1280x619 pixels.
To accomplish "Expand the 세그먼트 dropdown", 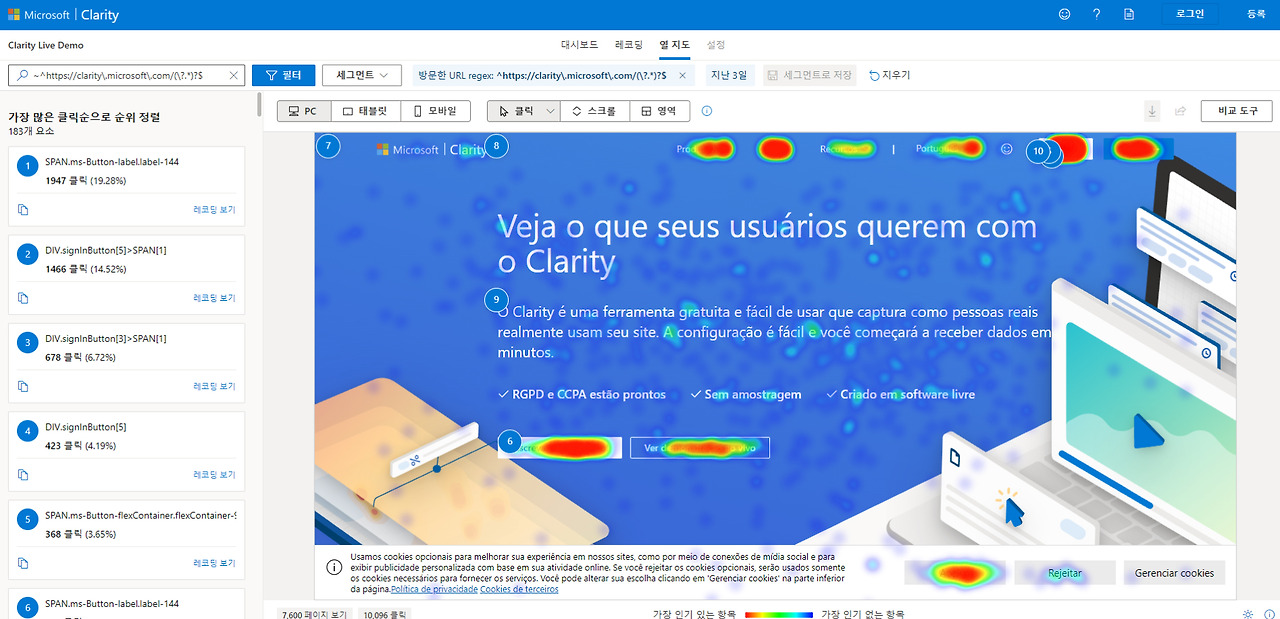I will tap(362, 75).
